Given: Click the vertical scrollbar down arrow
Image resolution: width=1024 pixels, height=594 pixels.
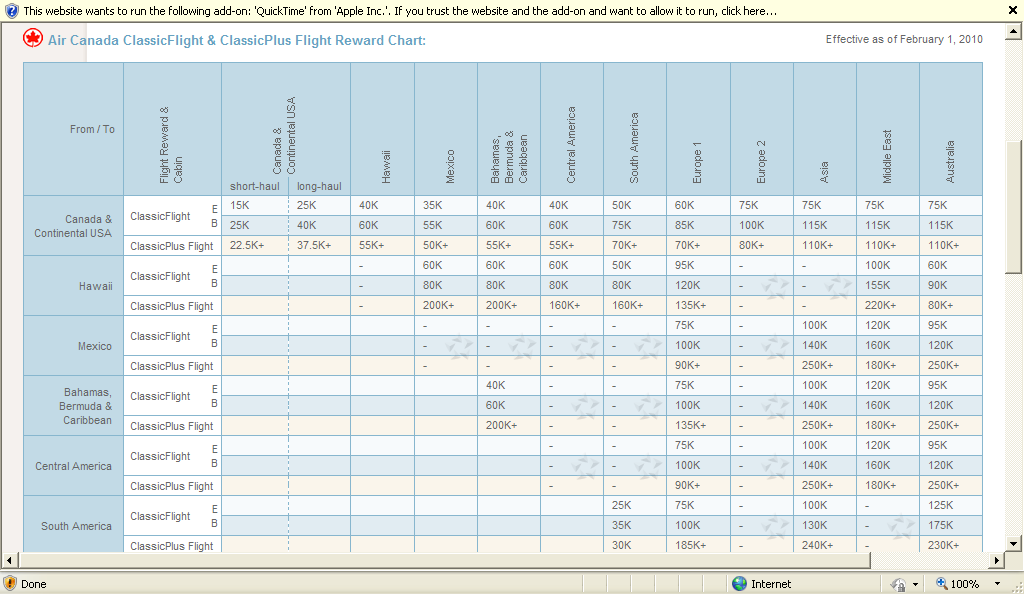Looking at the screenshot, I should 1013,543.
